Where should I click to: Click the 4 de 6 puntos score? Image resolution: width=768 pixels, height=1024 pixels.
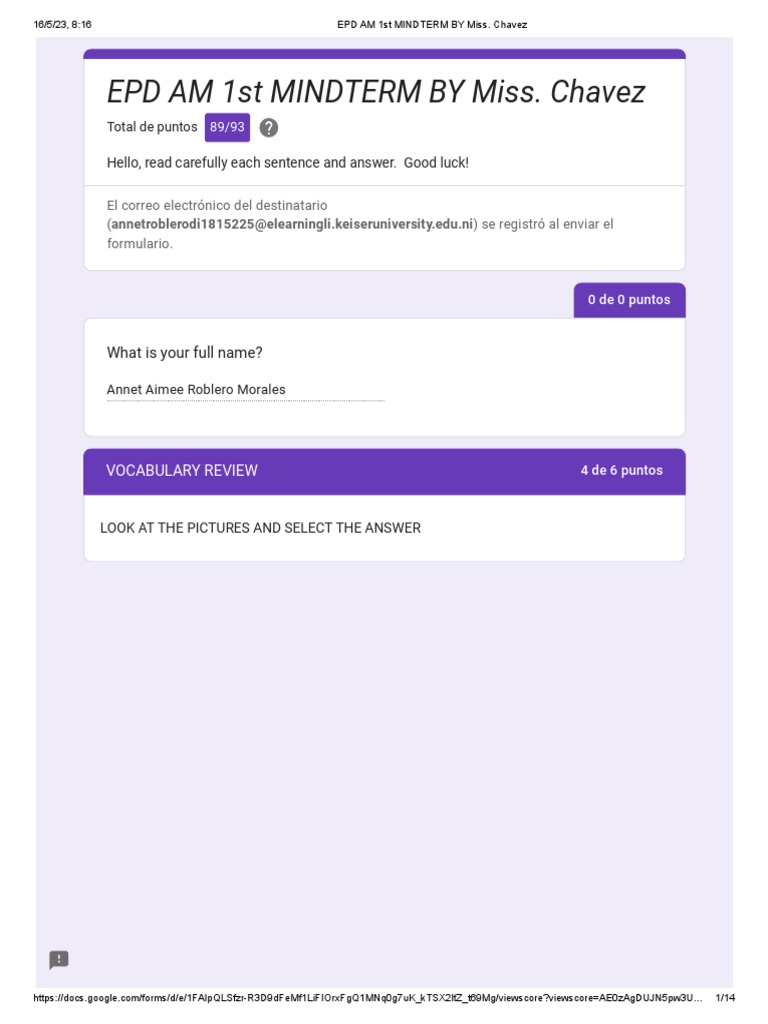621,471
